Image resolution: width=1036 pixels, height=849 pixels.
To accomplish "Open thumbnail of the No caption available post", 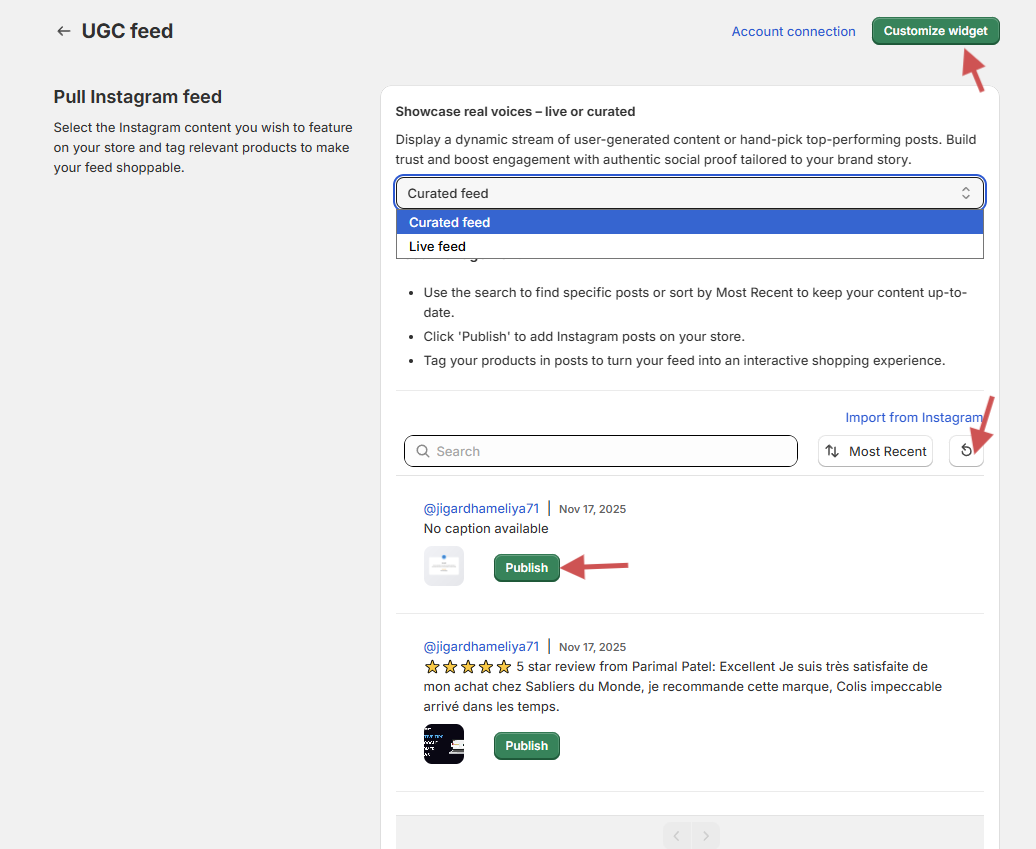I will 444,566.
